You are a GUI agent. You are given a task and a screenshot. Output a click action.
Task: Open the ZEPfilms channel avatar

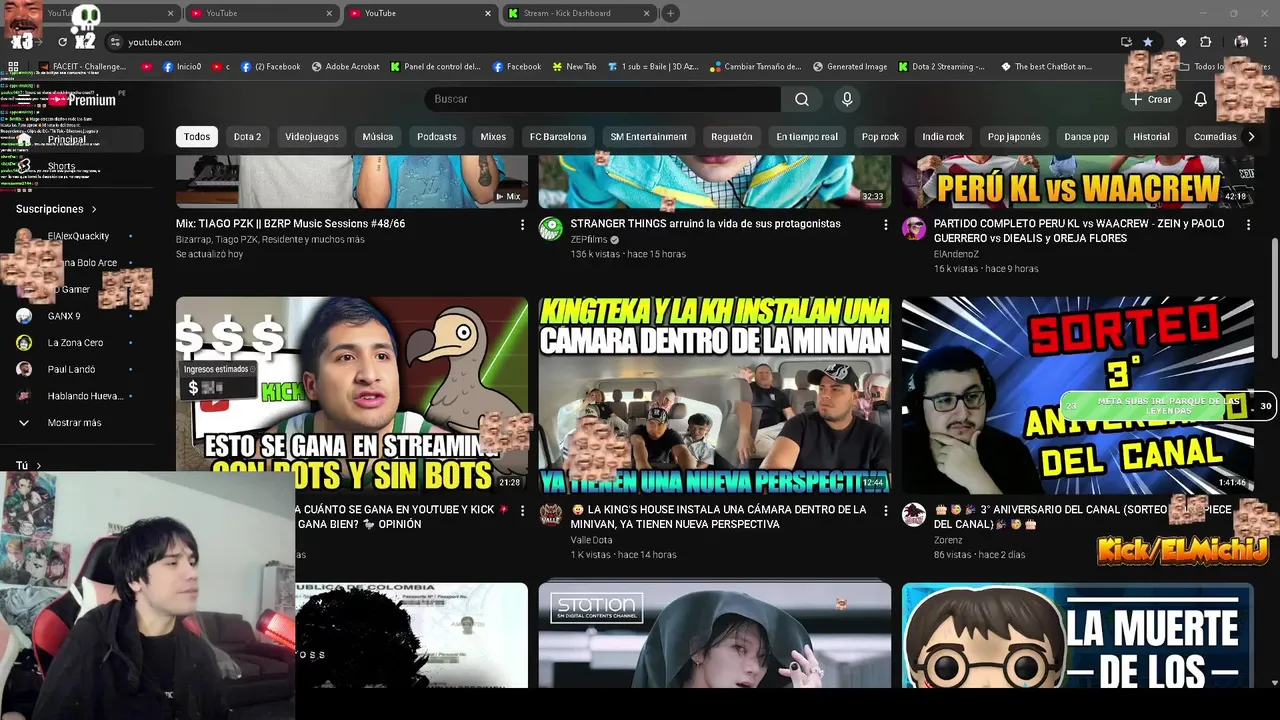click(551, 229)
